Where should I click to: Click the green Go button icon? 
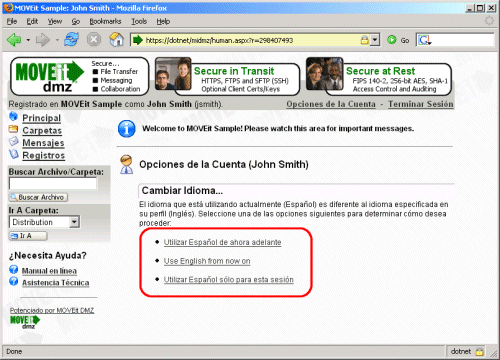392,40
